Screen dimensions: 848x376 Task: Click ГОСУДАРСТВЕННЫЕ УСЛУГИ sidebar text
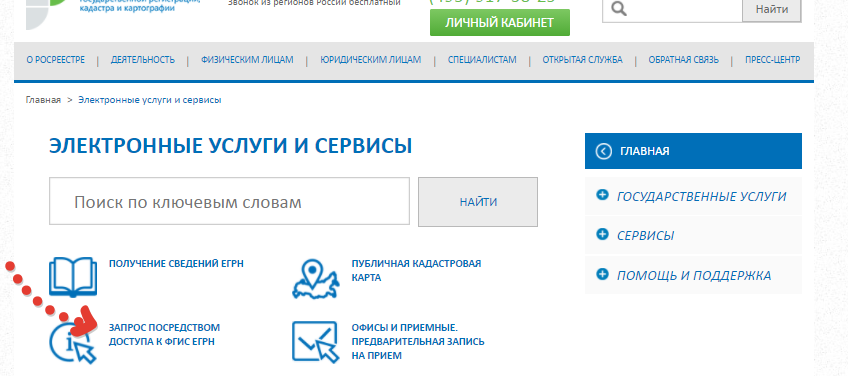click(x=701, y=196)
